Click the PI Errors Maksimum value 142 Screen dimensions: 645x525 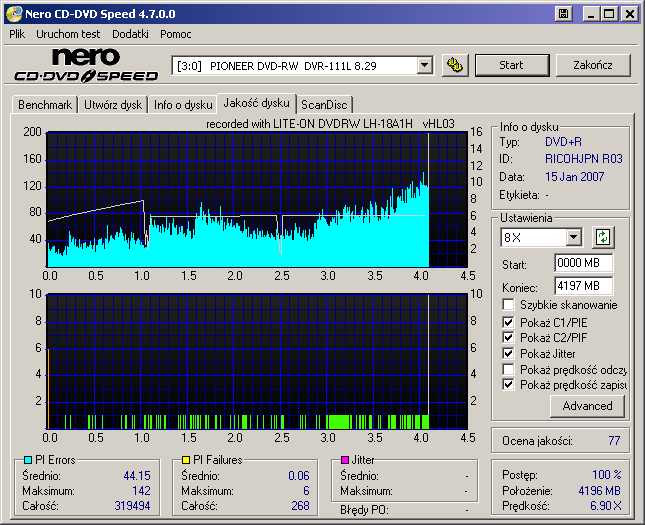coord(141,491)
